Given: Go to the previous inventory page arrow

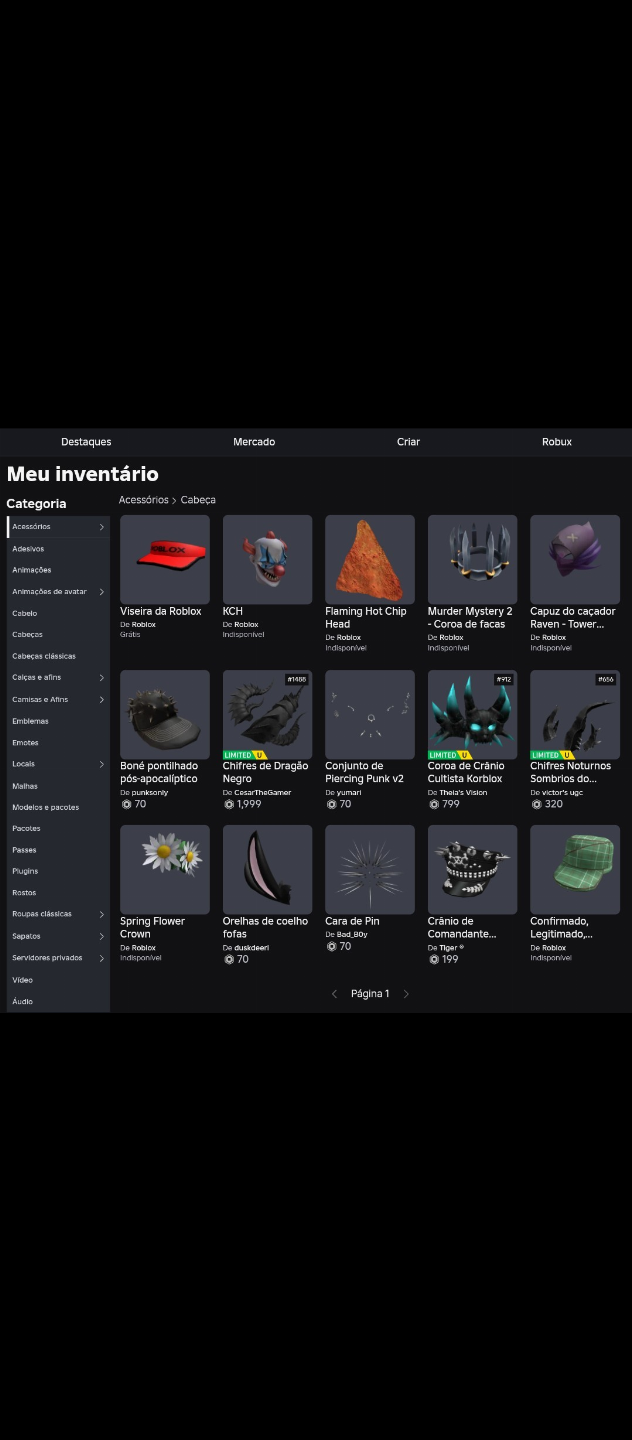Looking at the screenshot, I should 334,994.
